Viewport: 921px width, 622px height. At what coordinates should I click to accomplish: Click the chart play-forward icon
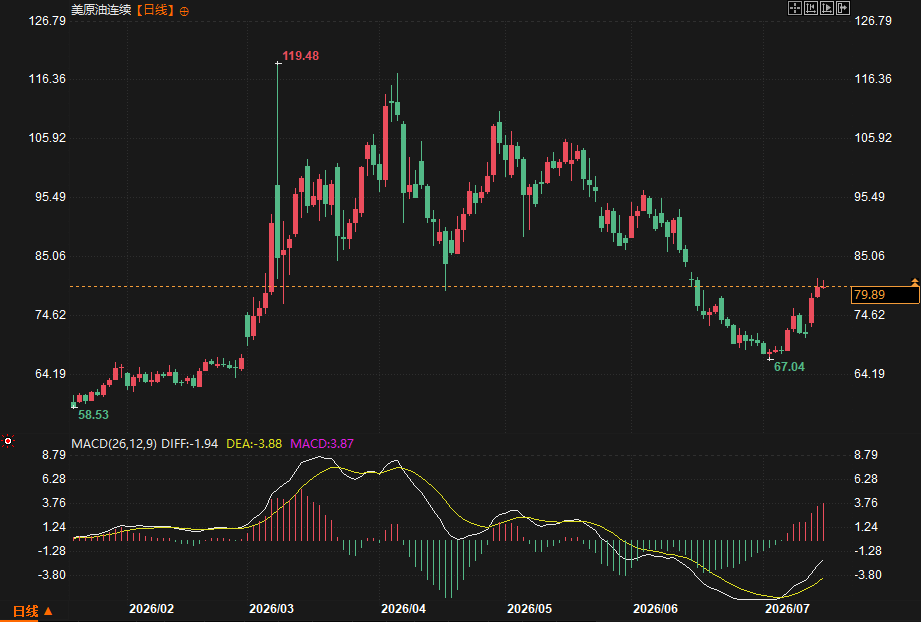[x=827, y=8]
